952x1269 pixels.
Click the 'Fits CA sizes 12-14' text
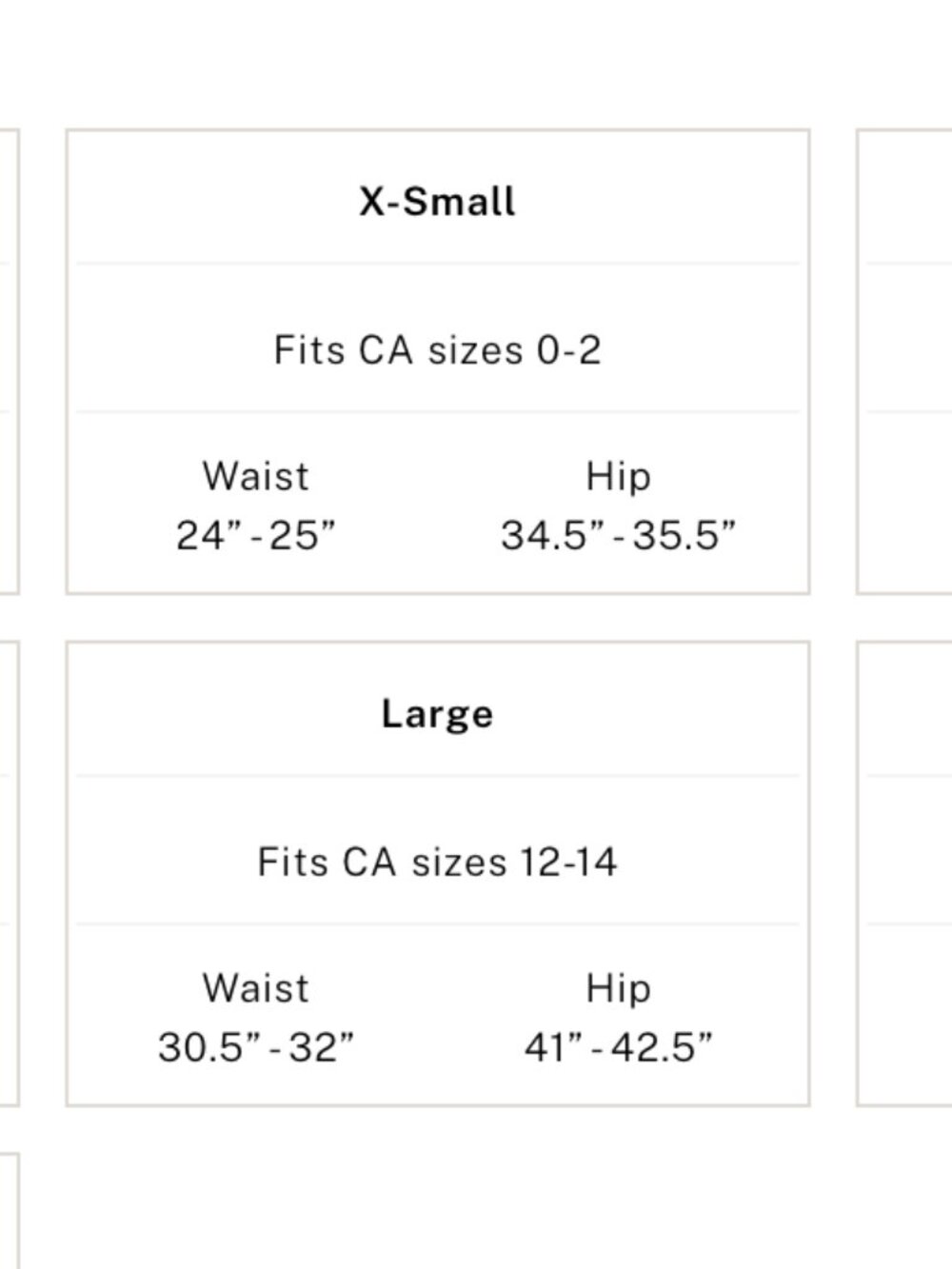click(x=437, y=863)
